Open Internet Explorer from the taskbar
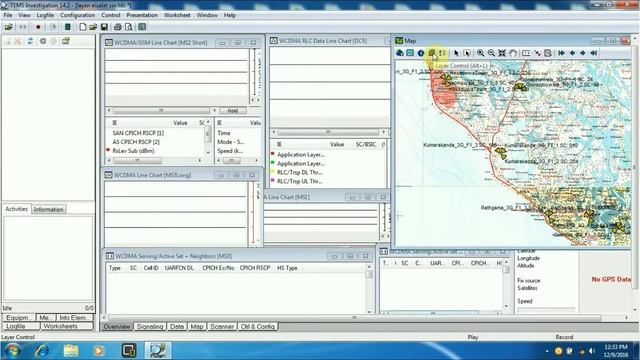Screen dimensions: 640x360 42,350
